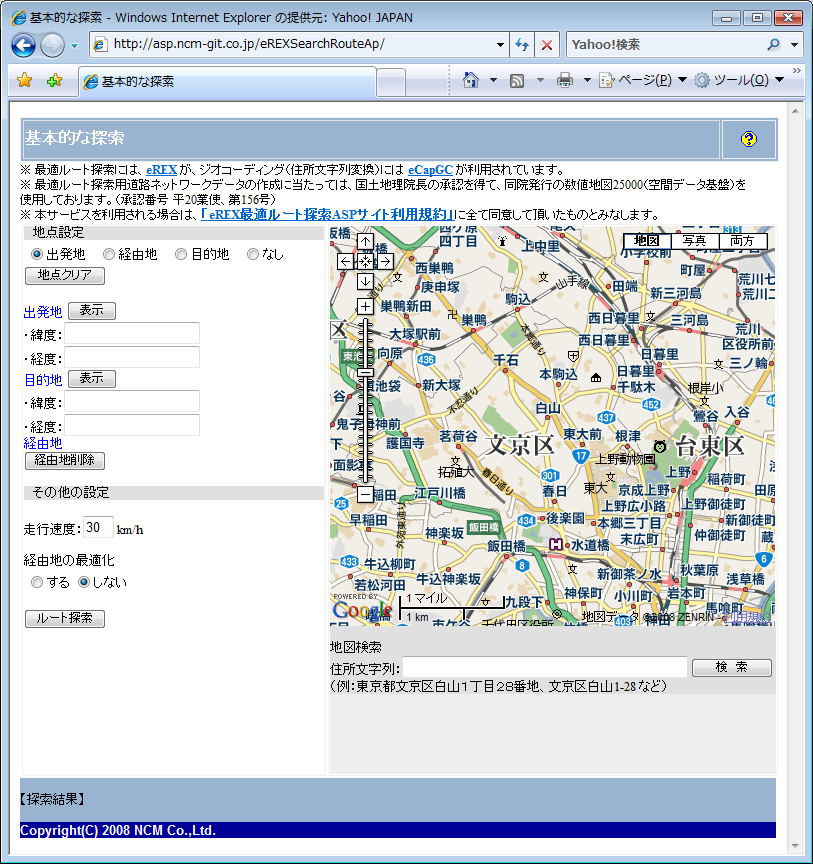Viewport: 813px width, 864px height.
Task: Pan the map right with arrow
Action: tap(385, 261)
